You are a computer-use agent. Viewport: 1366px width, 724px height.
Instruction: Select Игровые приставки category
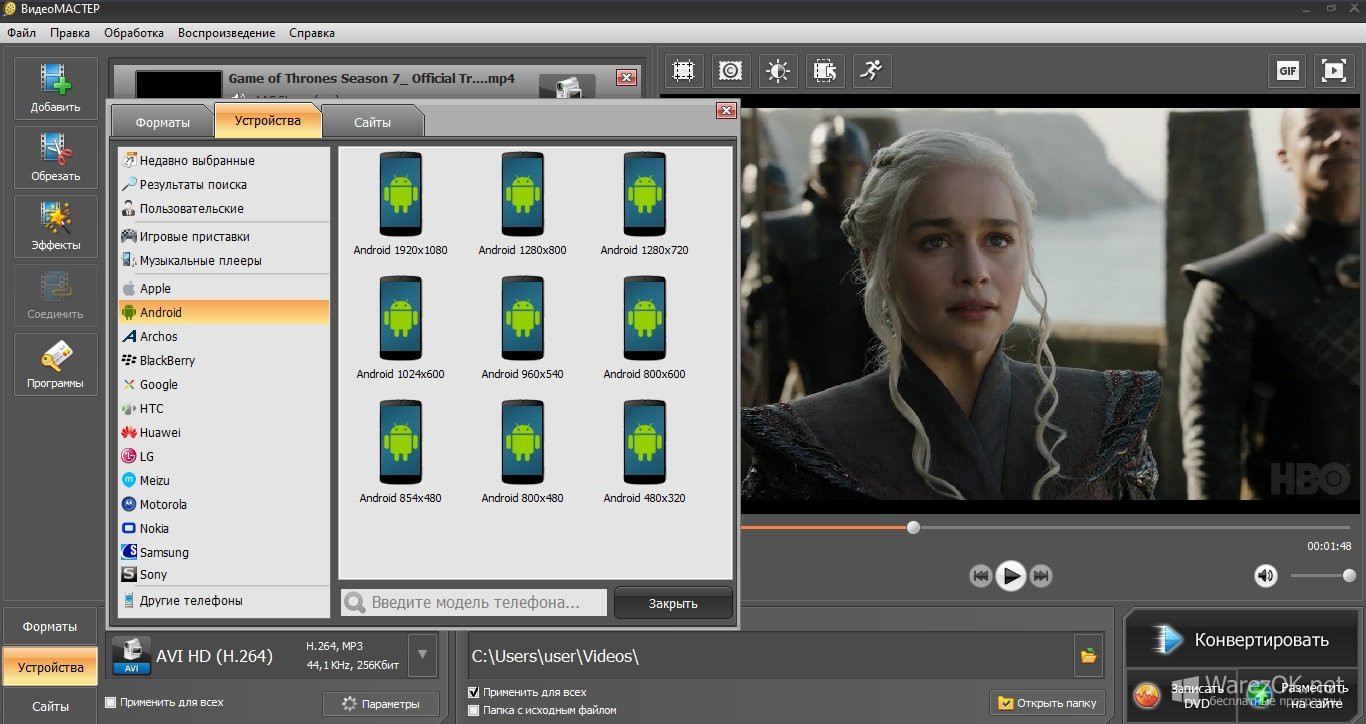[224, 236]
